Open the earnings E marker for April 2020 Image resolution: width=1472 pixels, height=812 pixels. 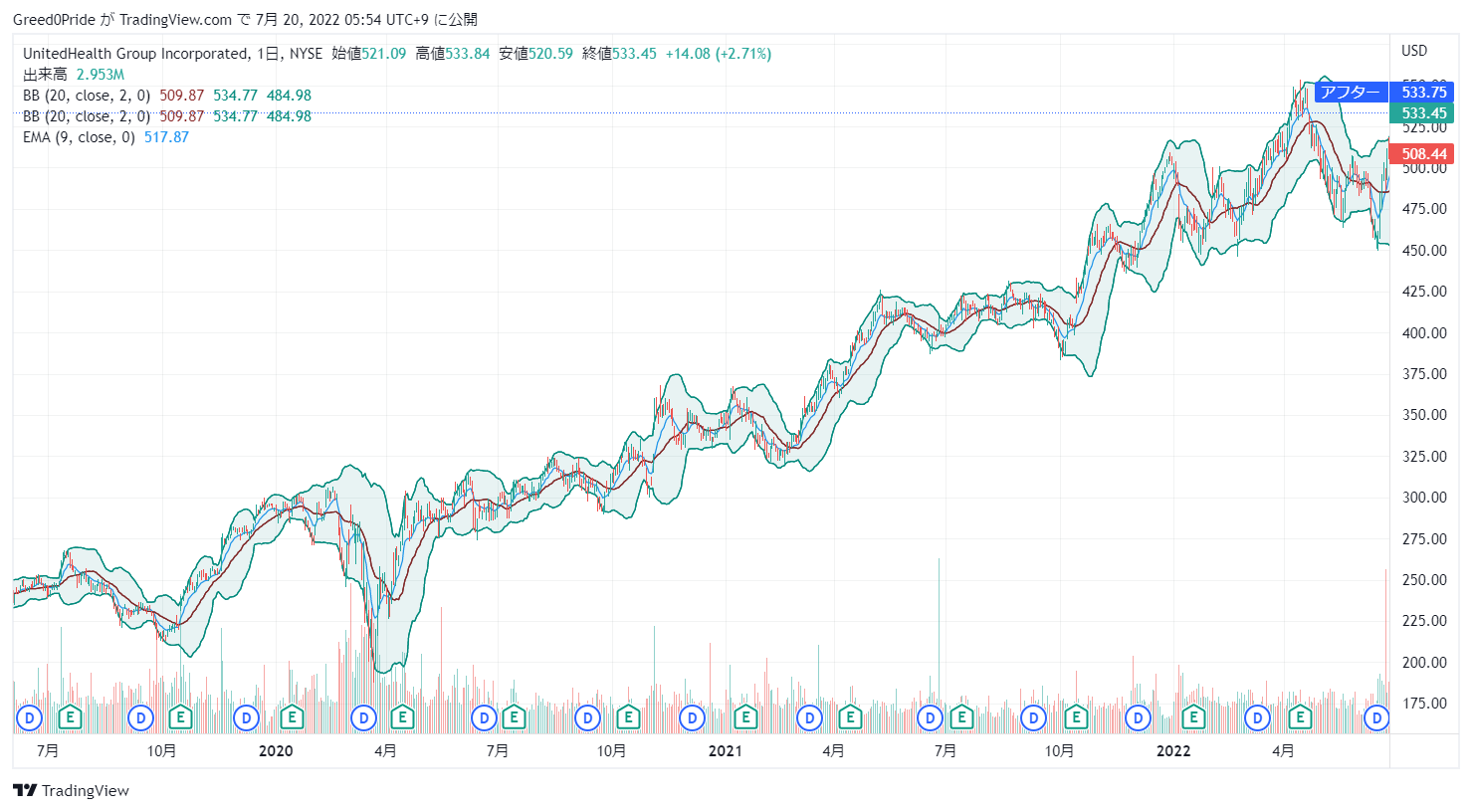(402, 716)
